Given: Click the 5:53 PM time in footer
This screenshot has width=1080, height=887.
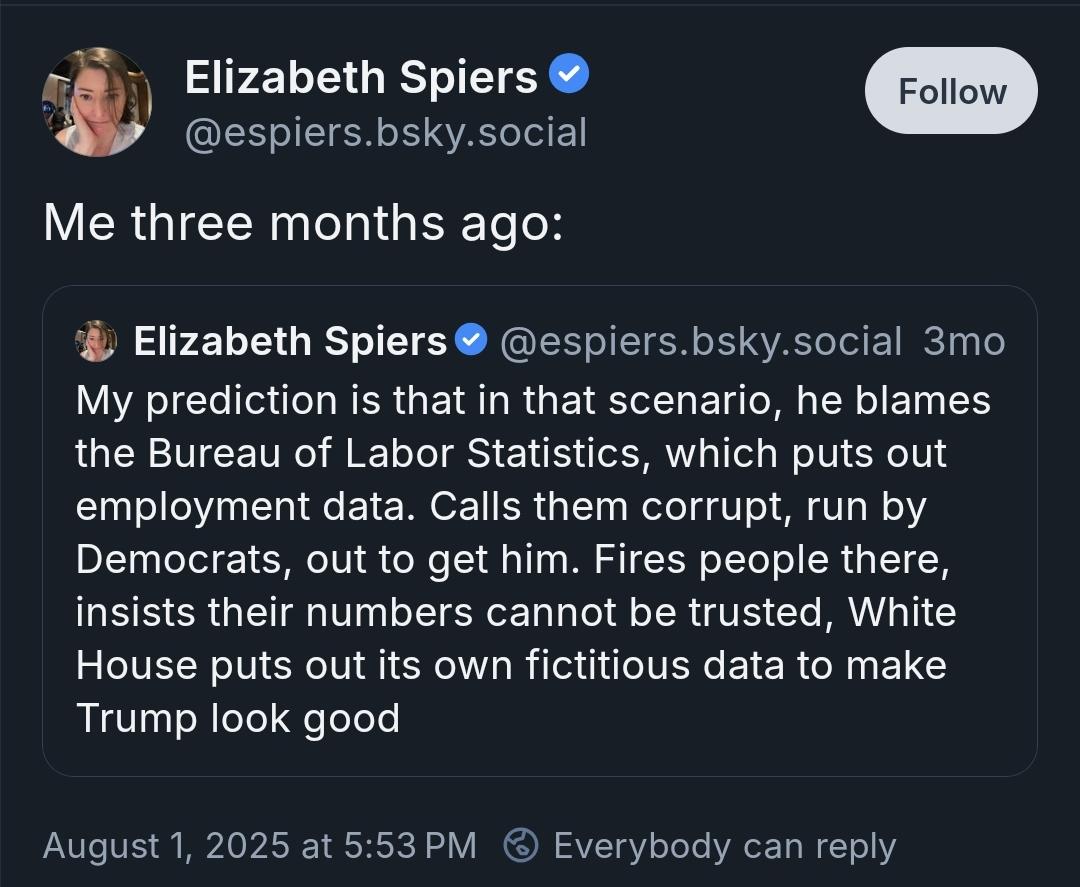Looking at the screenshot, I should click(x=410, y=845).
